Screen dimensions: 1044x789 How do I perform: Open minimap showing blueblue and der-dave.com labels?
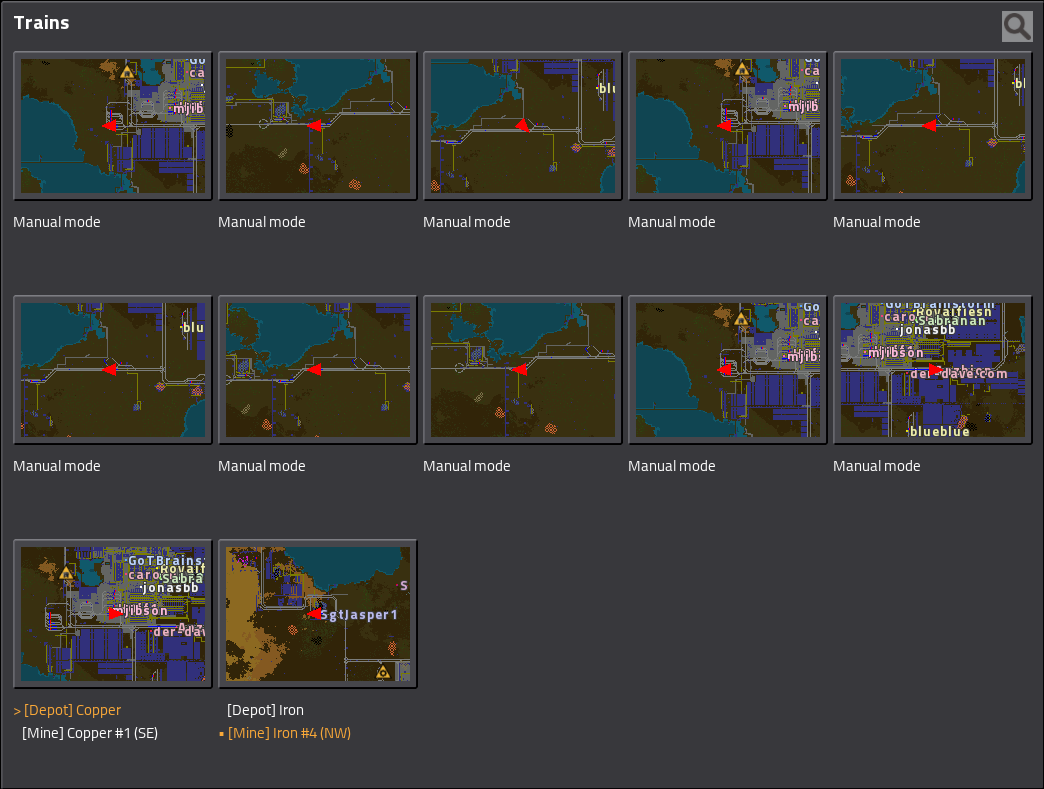point(933,370)
